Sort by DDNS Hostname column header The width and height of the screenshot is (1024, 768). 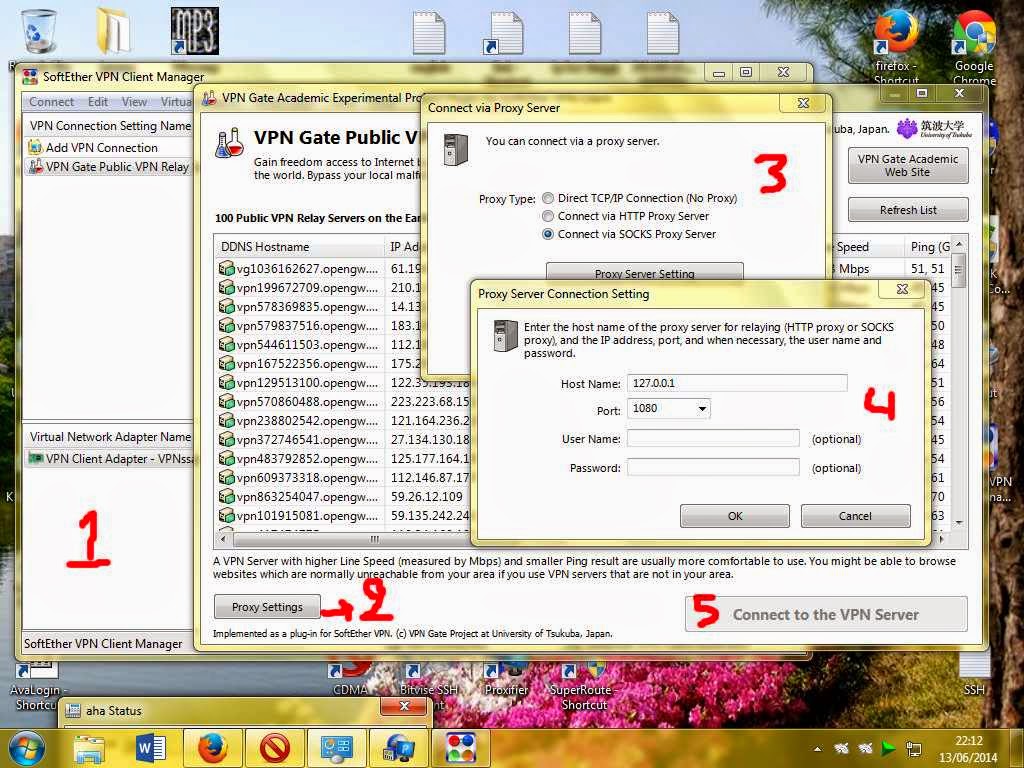[300, 247]
